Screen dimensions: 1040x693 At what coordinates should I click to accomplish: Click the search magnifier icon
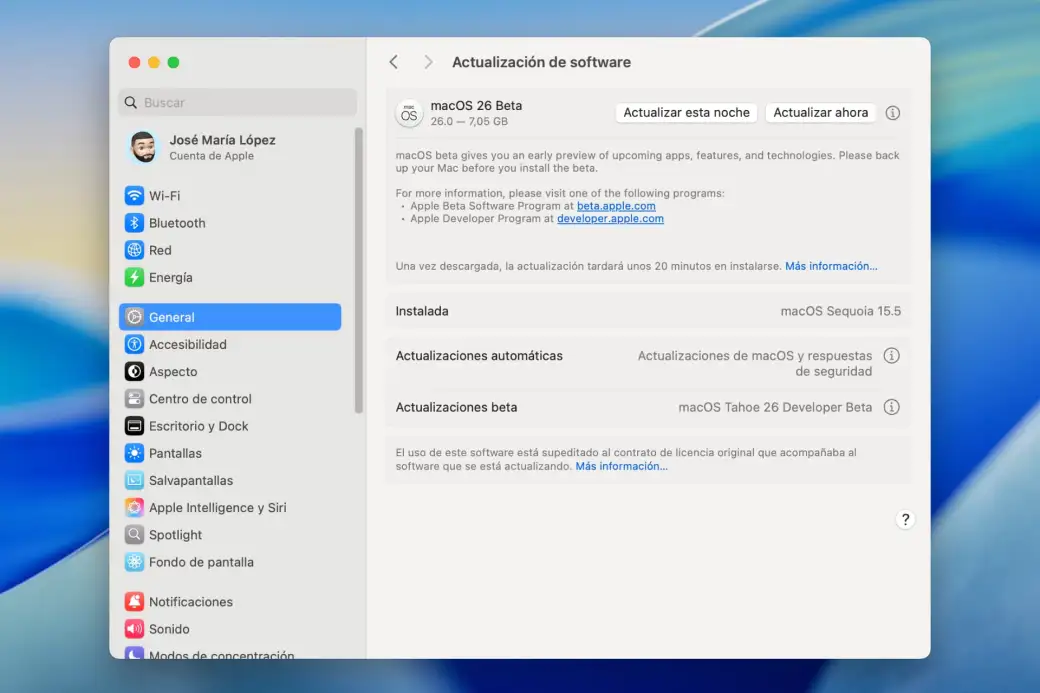pos(131,103)
